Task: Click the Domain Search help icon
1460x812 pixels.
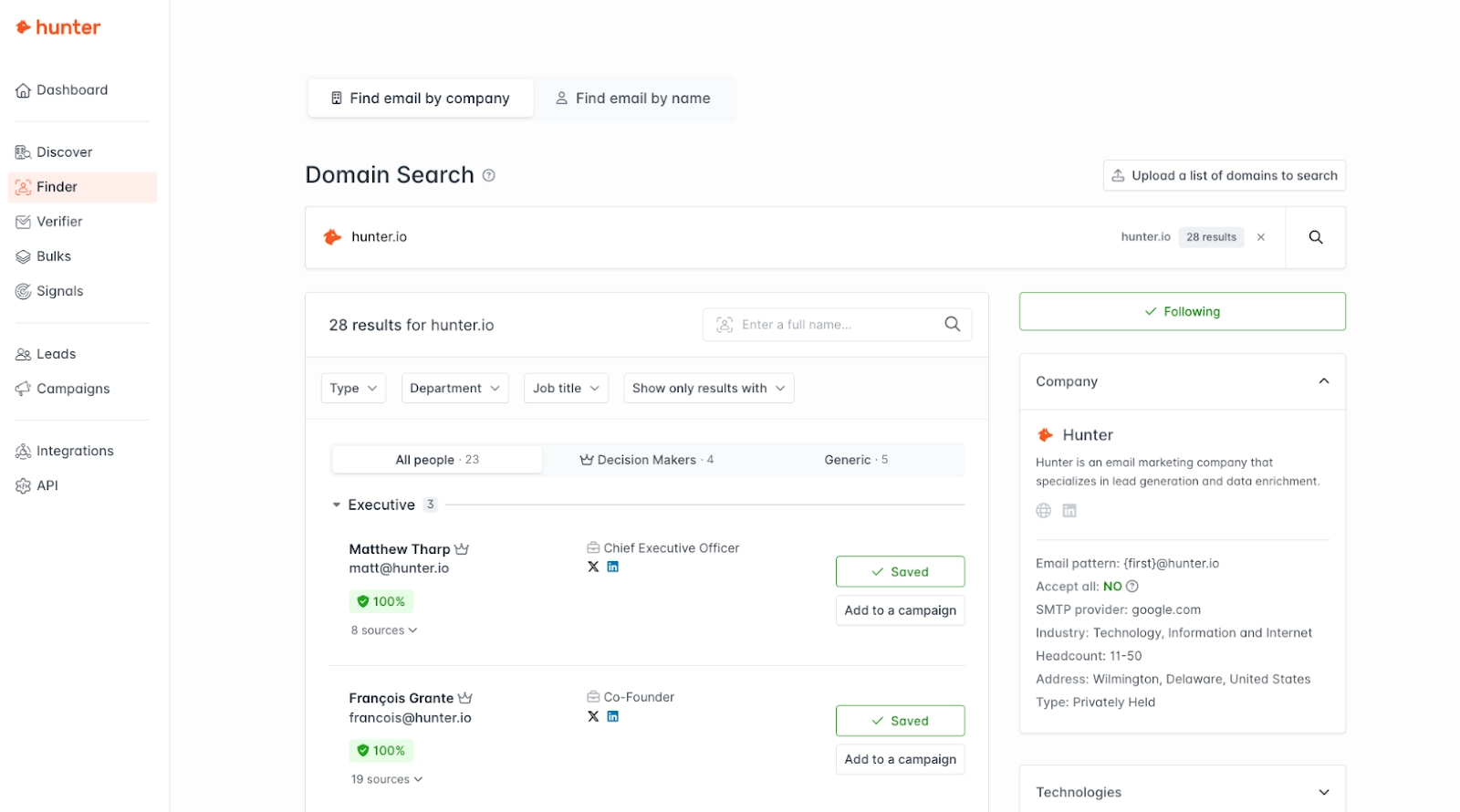Action: coord(489,175)
